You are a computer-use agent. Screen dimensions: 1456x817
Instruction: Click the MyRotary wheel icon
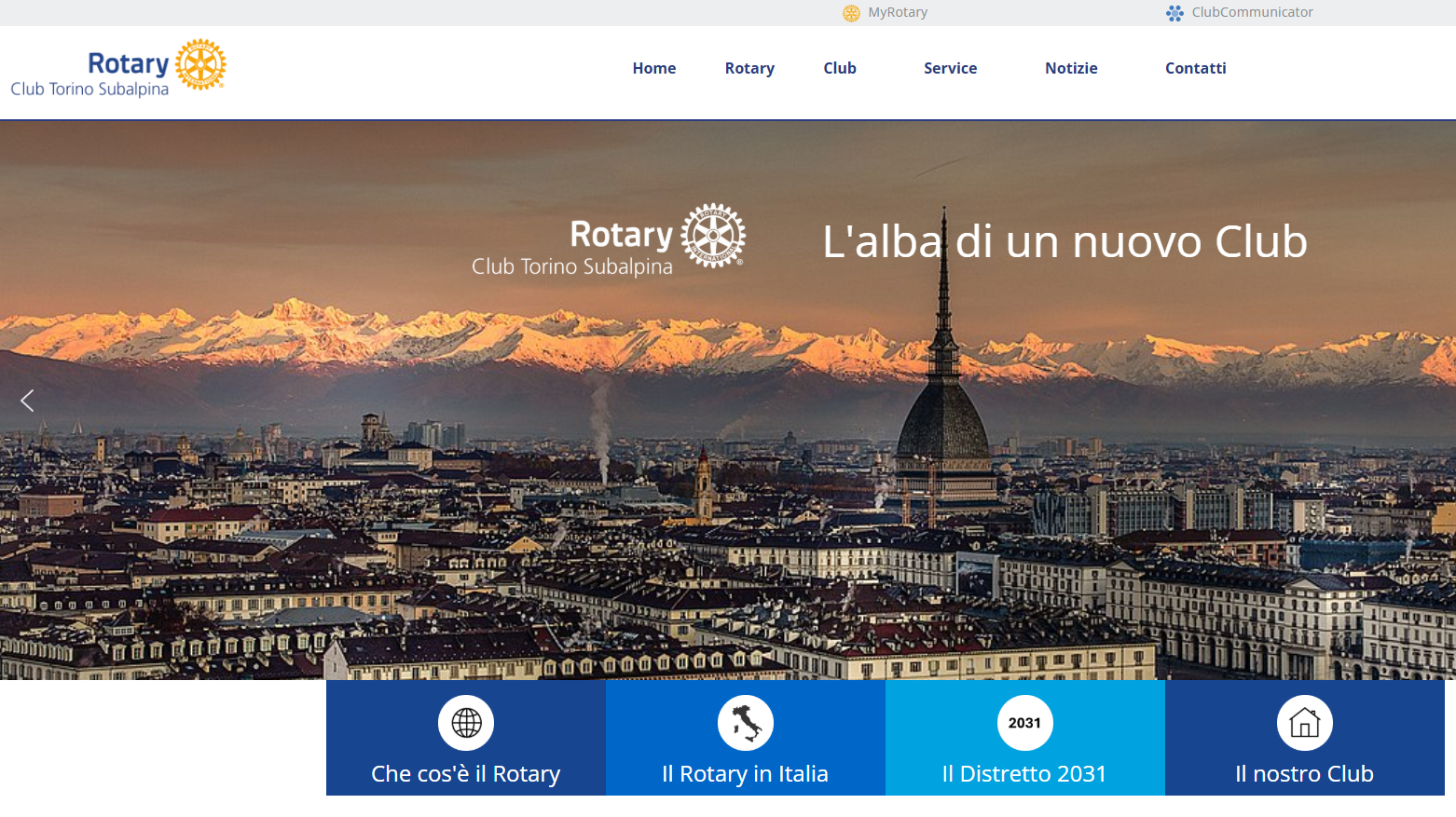pyautogui.click(x=851, y=13)
